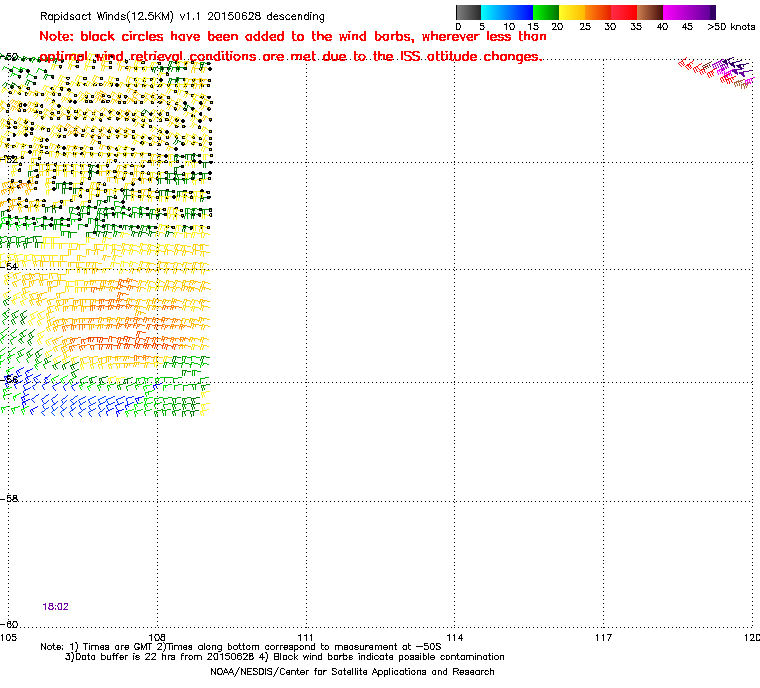The height and width of the screenshot is (688, 760).
Task: Click the '105' longitude axis label
Action: point(8,637)
